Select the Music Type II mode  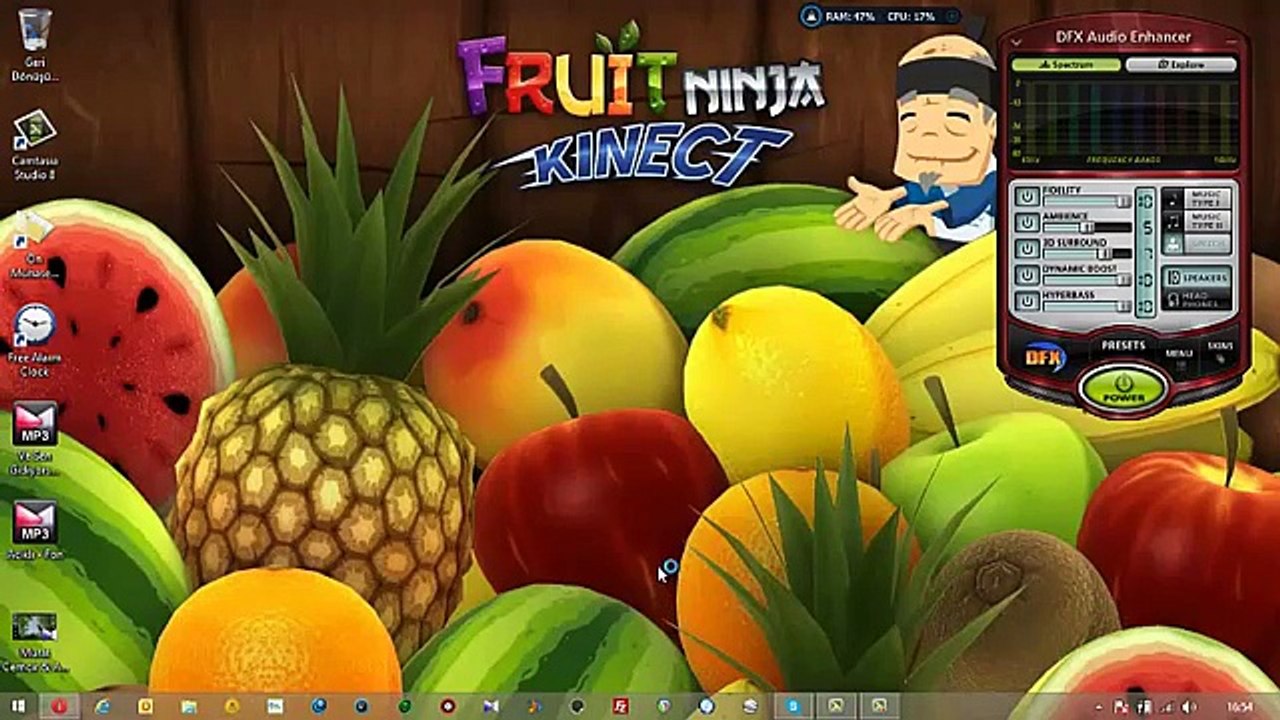[1196, 220]
